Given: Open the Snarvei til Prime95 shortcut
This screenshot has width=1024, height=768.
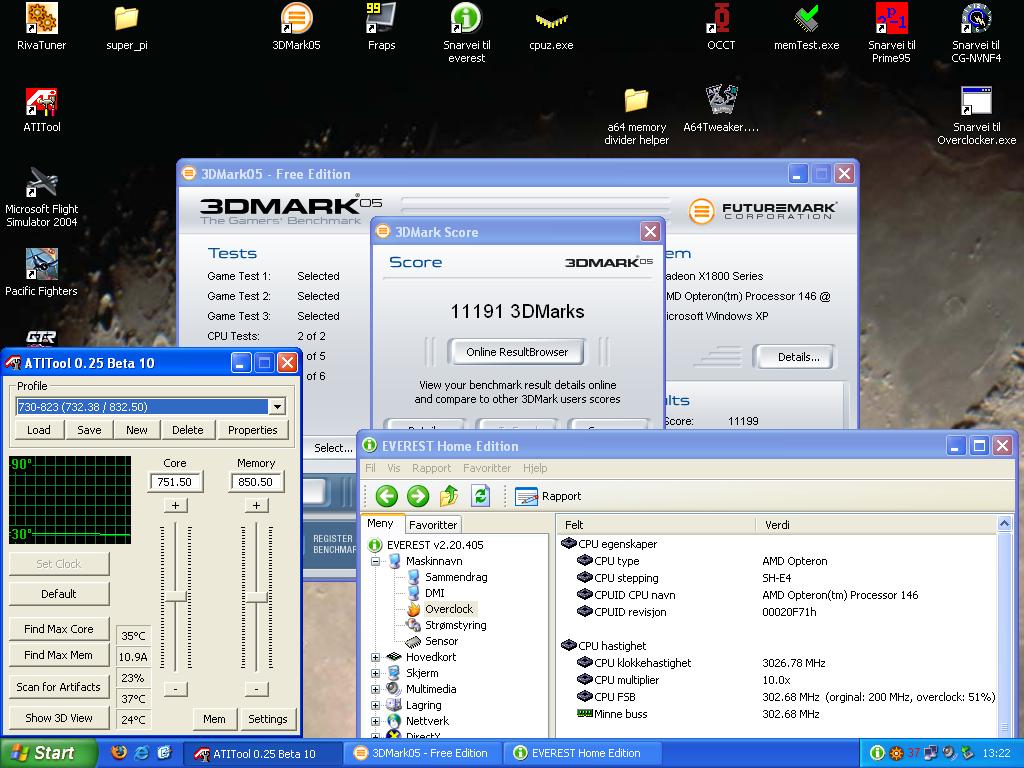Looking at the screenshot, I should pos(891,33).
